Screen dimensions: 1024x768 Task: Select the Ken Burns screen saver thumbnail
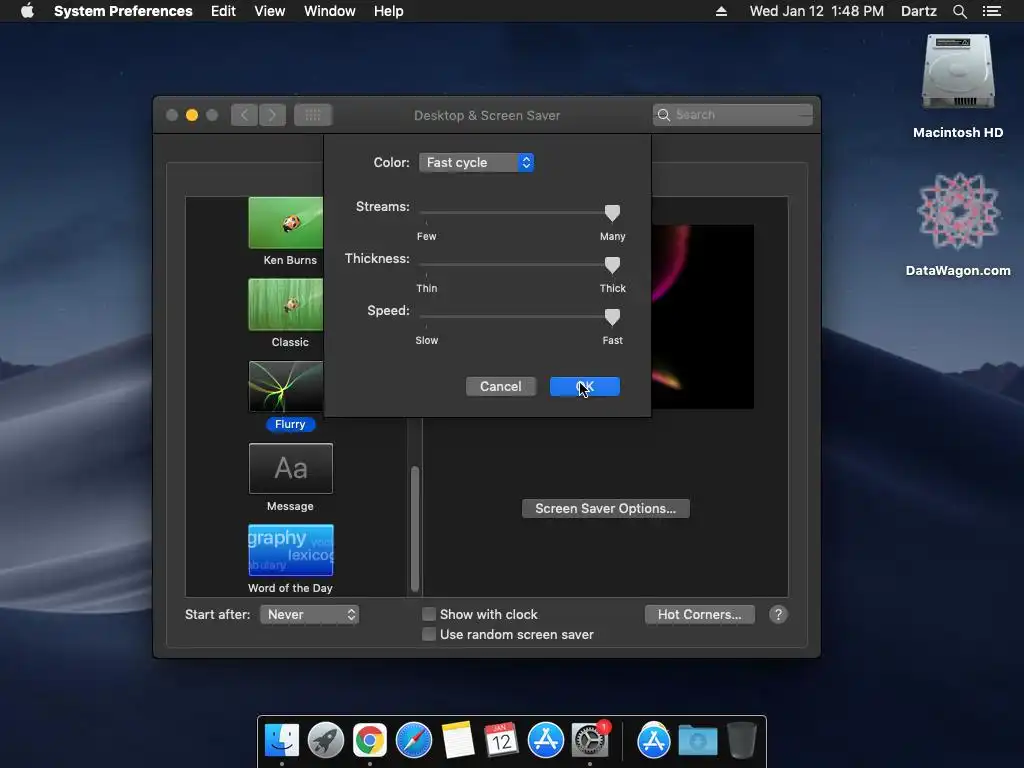[x=286, y=223]
